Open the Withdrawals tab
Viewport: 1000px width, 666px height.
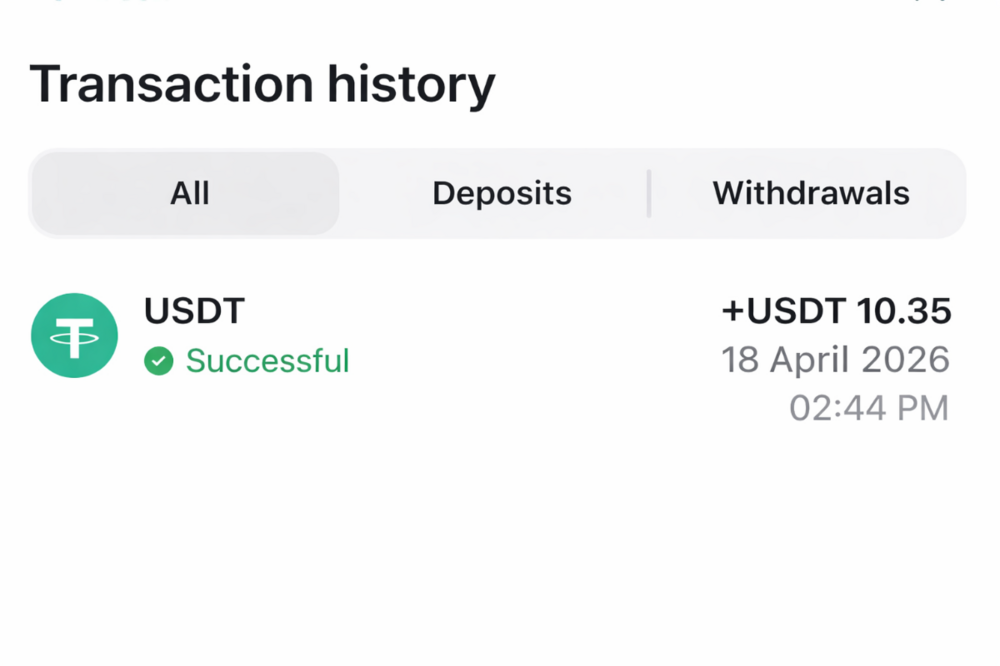(810, 193)
